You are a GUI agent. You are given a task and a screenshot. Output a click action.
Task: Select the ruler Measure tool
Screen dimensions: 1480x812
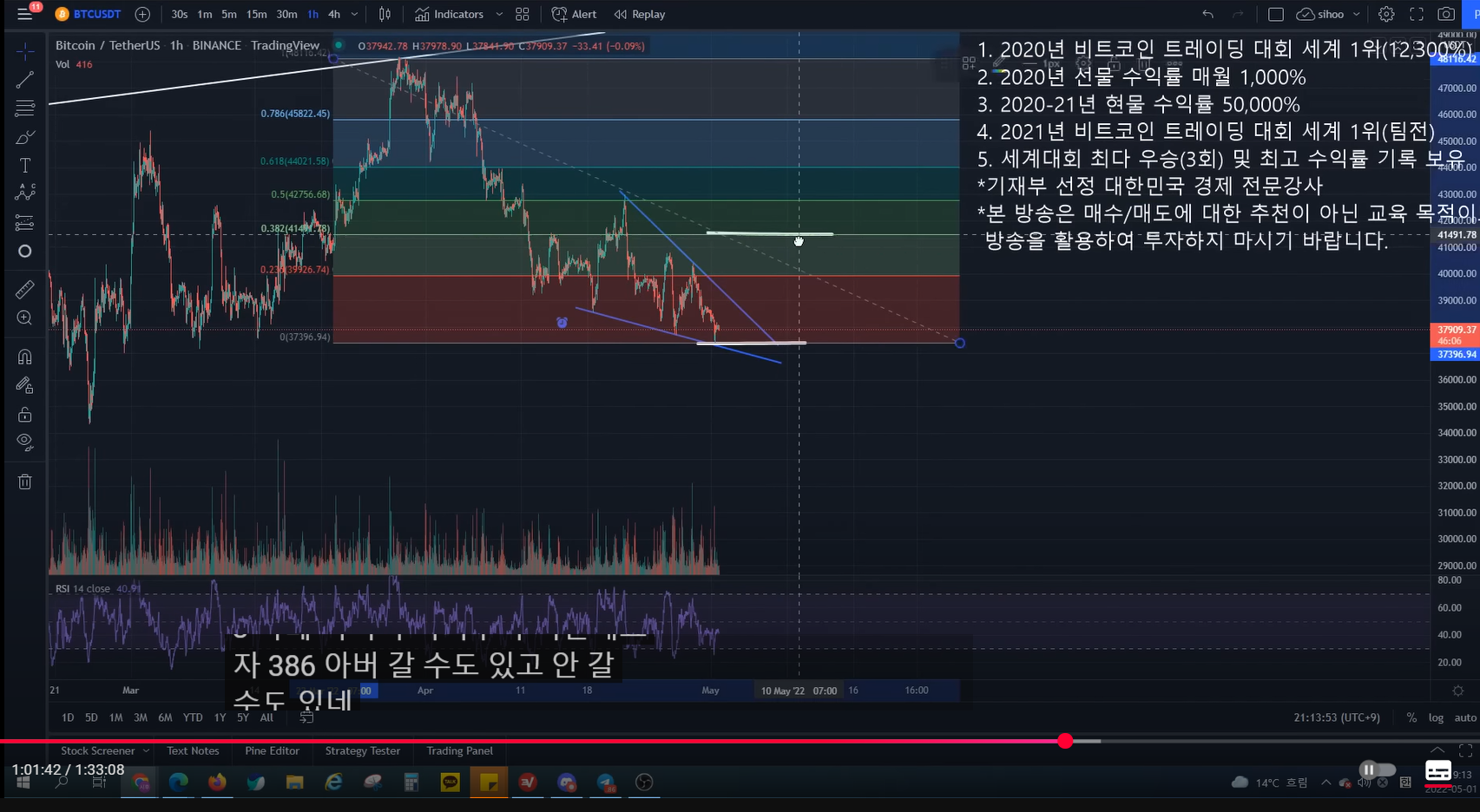point(25,289)
